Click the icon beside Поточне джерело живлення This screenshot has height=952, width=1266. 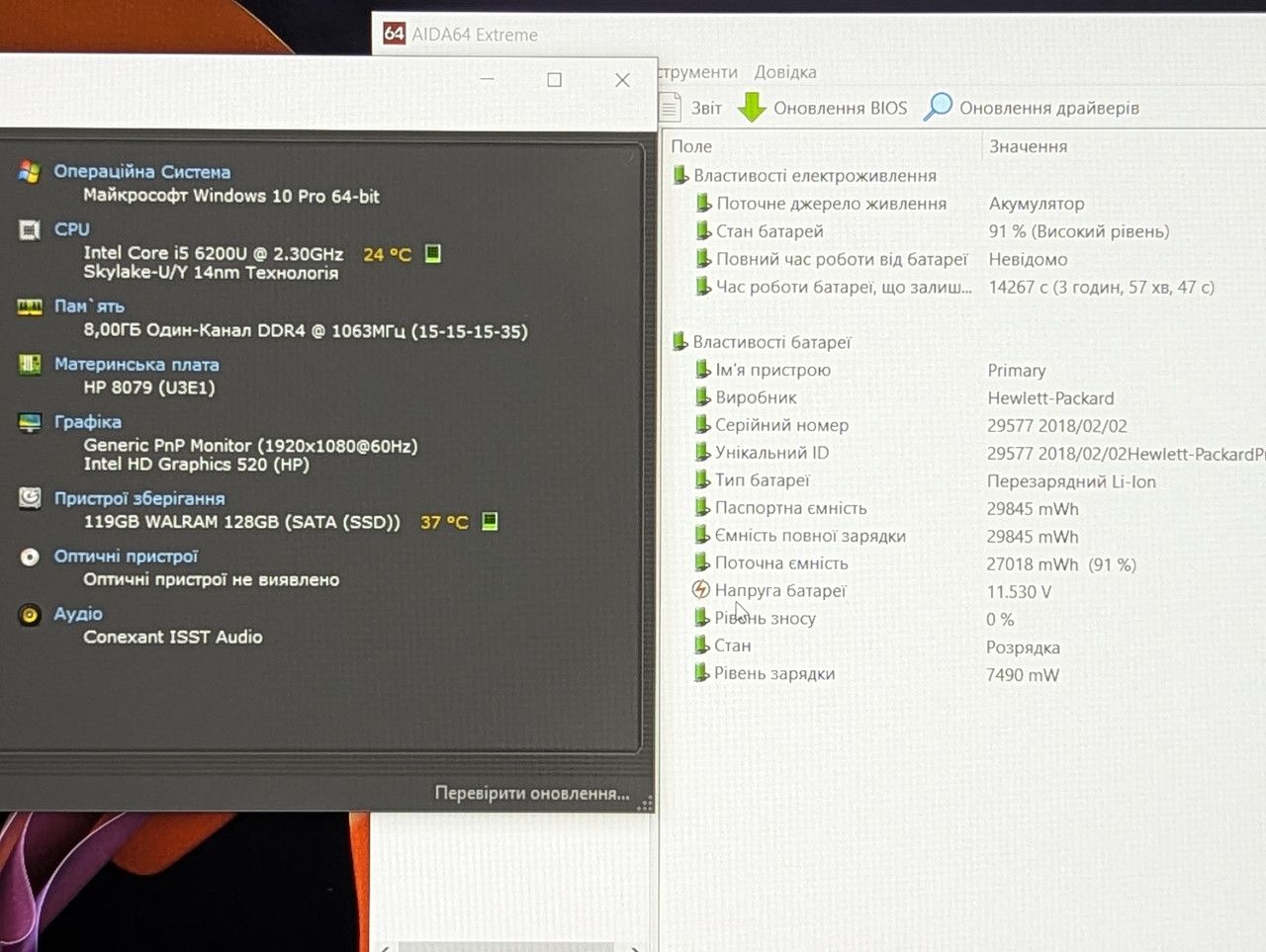703,203
